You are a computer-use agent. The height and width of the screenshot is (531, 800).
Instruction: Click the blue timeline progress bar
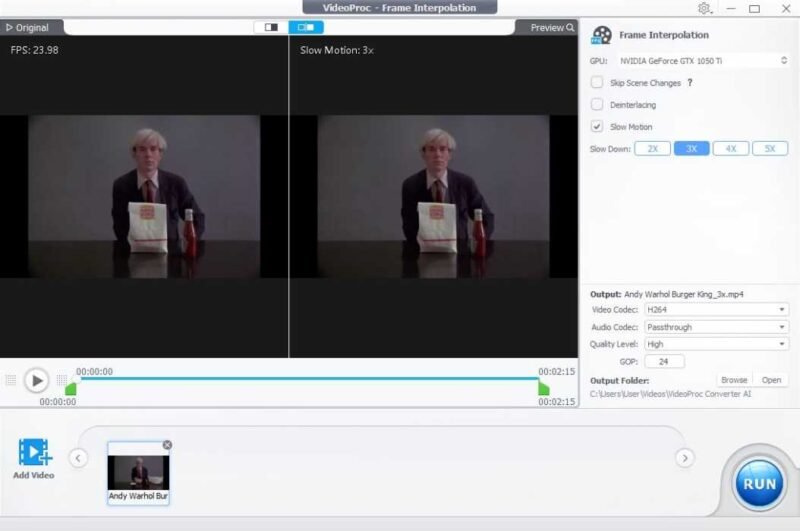308,378
